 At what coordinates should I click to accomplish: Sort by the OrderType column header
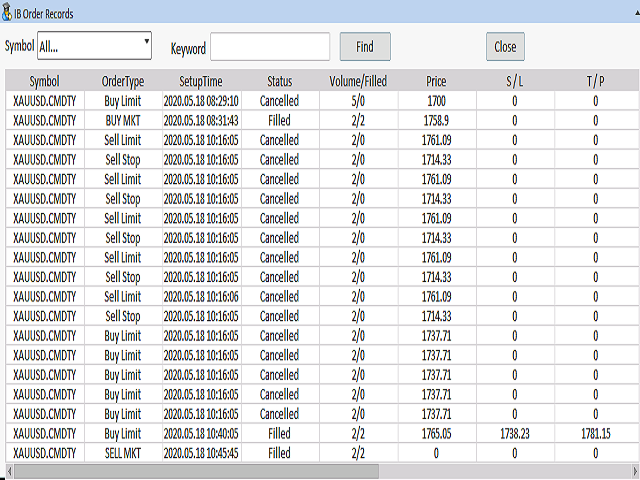pos(123,81)
